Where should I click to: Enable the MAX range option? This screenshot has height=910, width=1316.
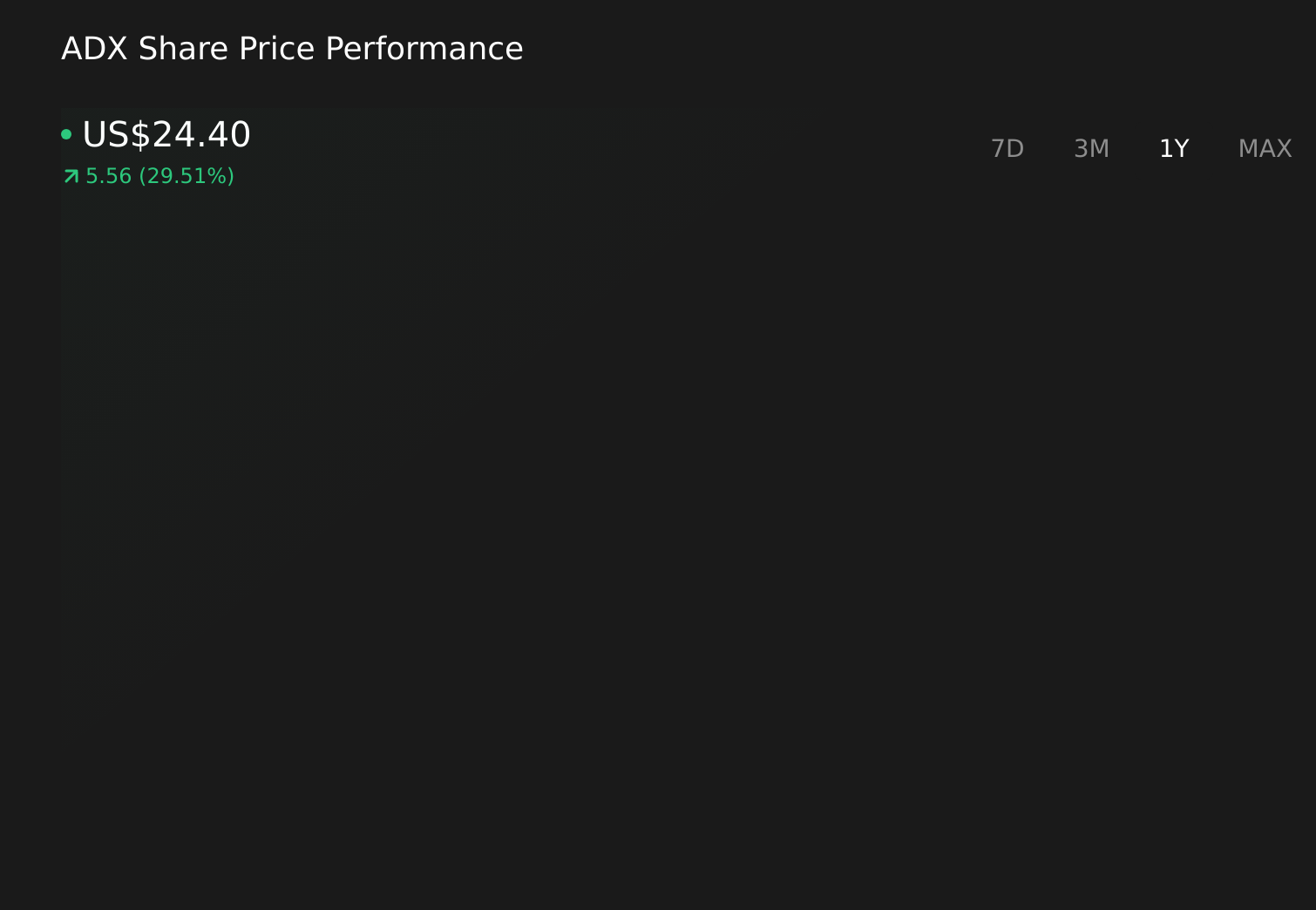coord(1265,148)
